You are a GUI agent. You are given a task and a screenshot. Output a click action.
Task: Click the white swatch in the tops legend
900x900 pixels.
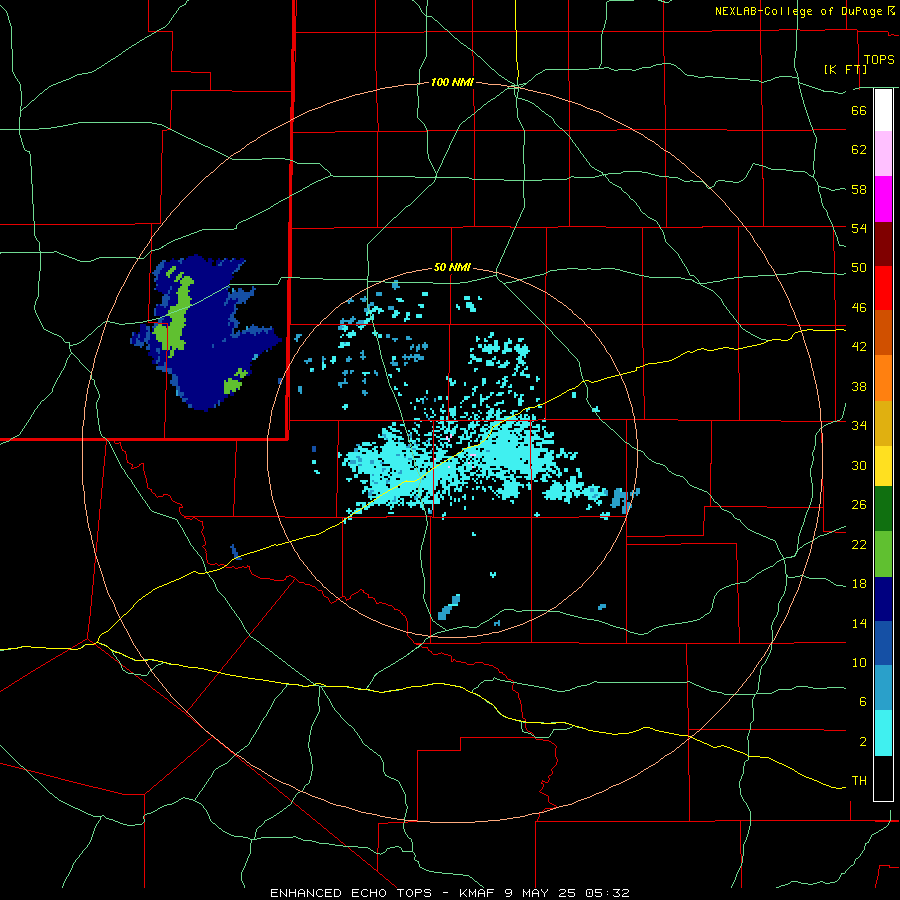point(883,110)
